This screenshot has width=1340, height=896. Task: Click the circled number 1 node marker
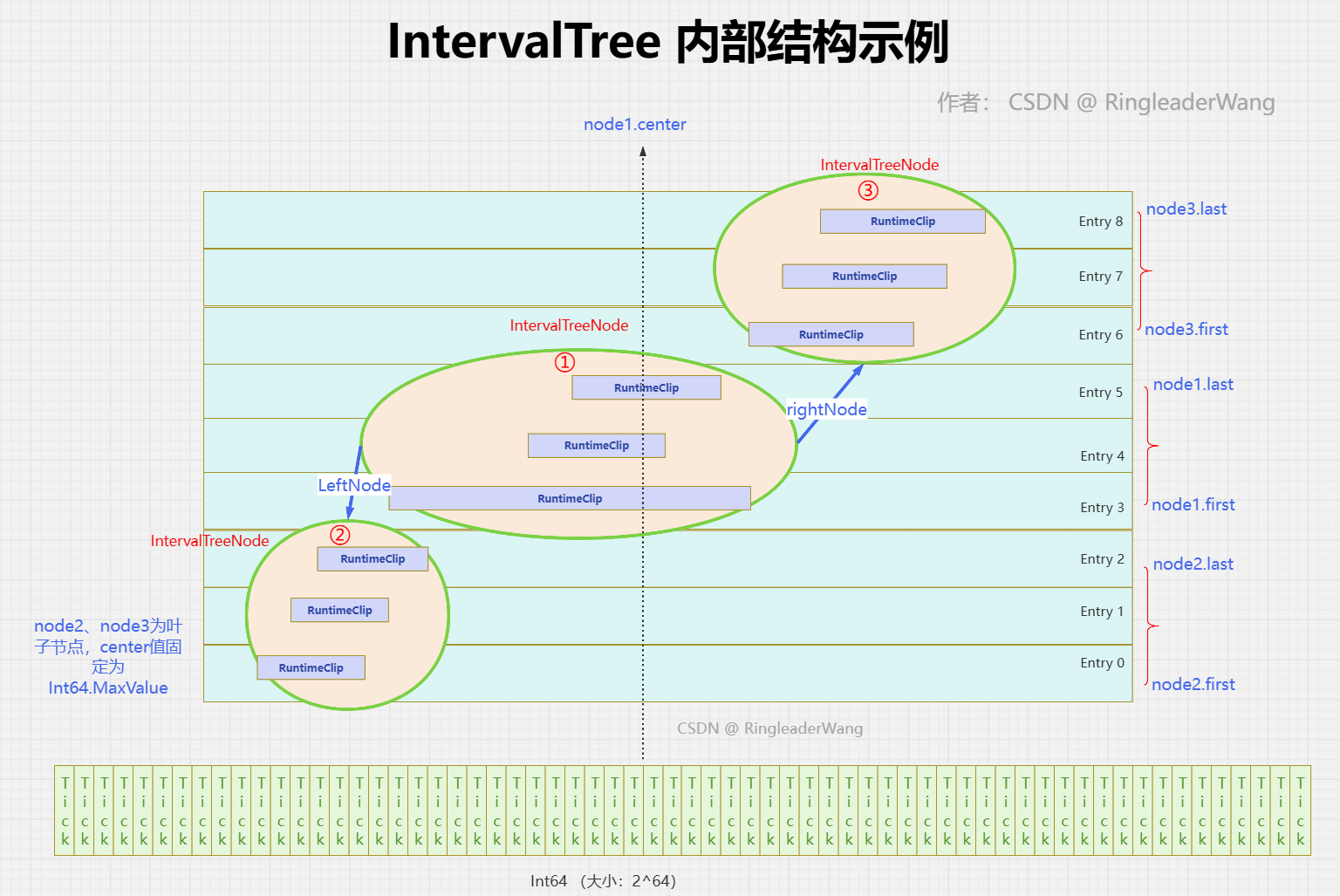click(564, 362)
